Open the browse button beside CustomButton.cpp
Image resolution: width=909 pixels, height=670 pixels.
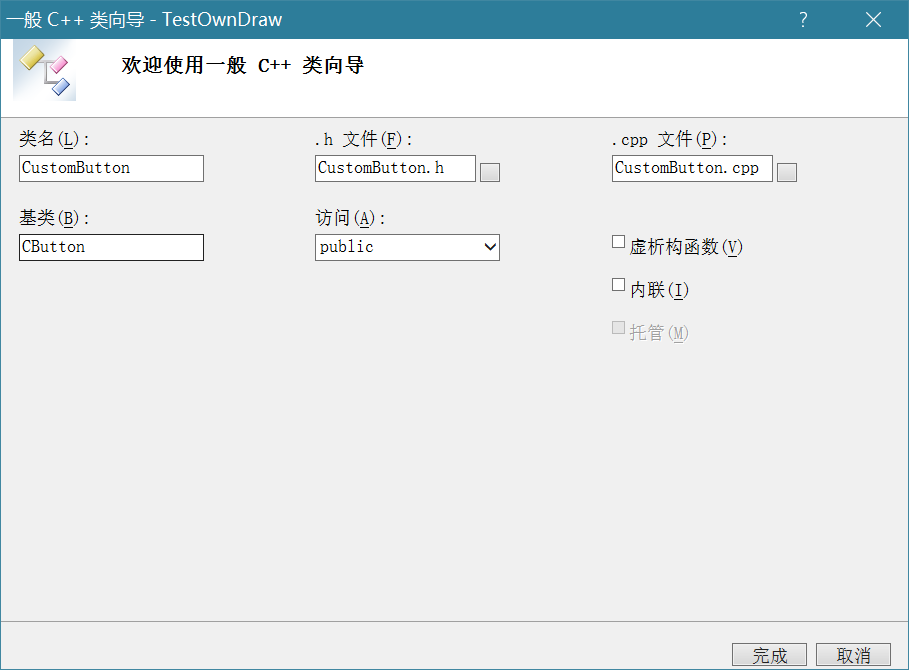click(787, 172)
